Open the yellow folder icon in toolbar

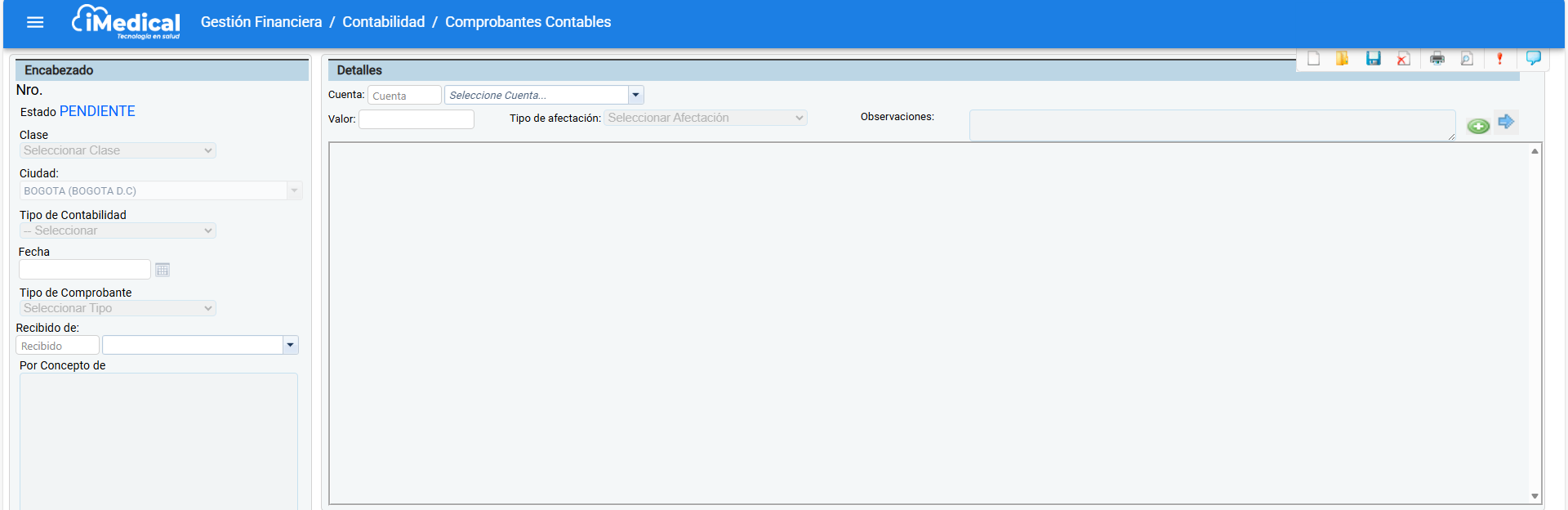coord(1342,59)
